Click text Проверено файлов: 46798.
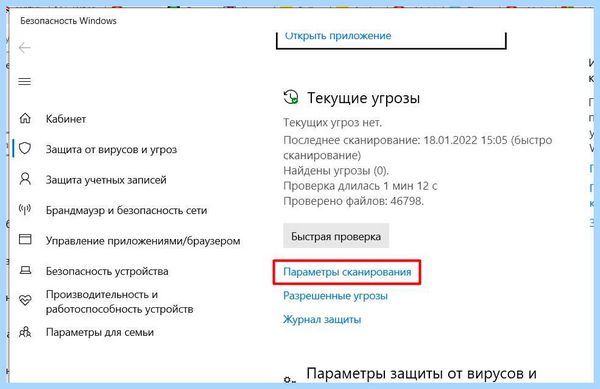Image resolution: width=600 pixels, height=389 pixels. tap(354, 201)
